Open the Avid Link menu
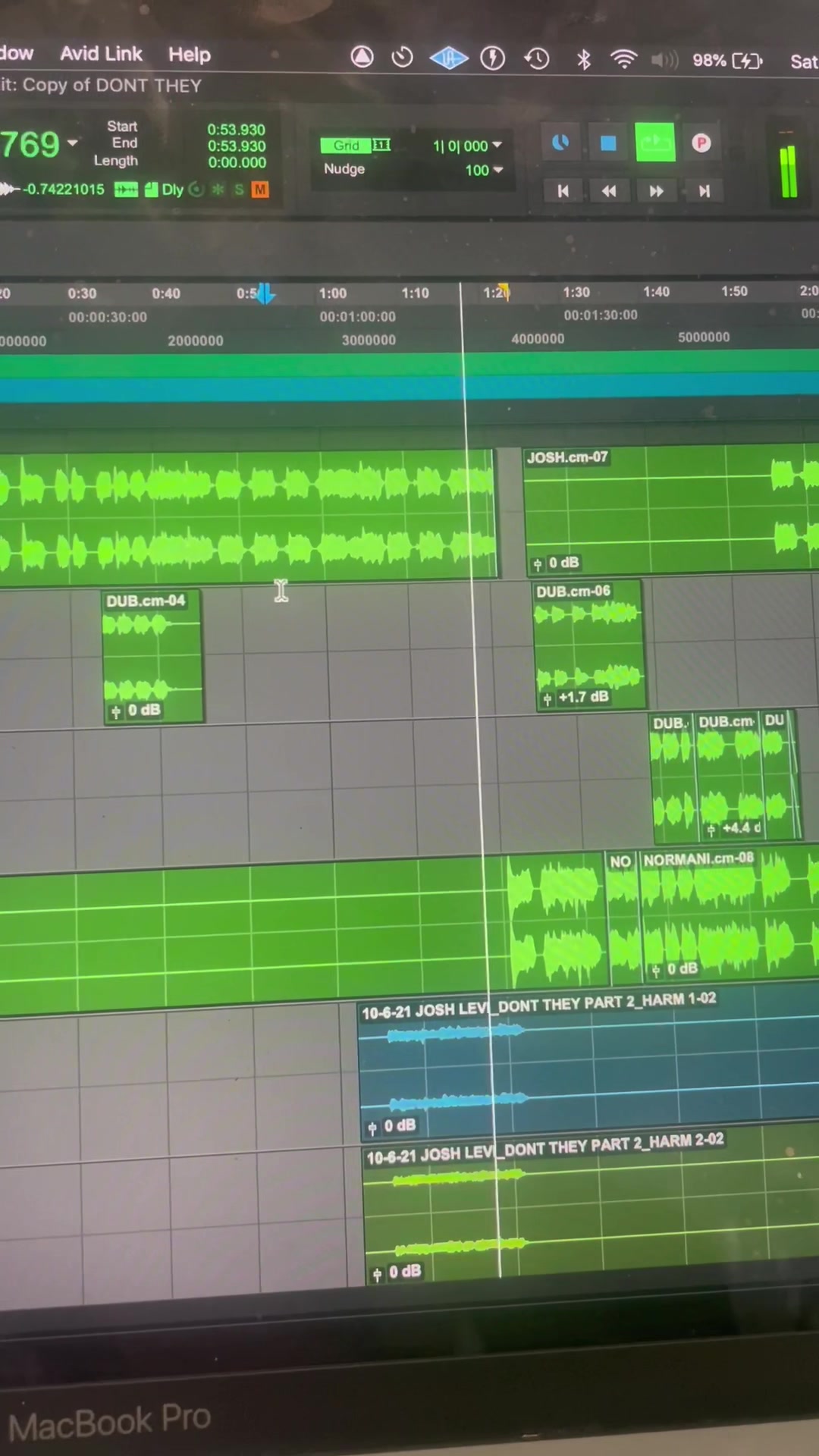The height and width of the screenshot is (1456, 819). 101,54
